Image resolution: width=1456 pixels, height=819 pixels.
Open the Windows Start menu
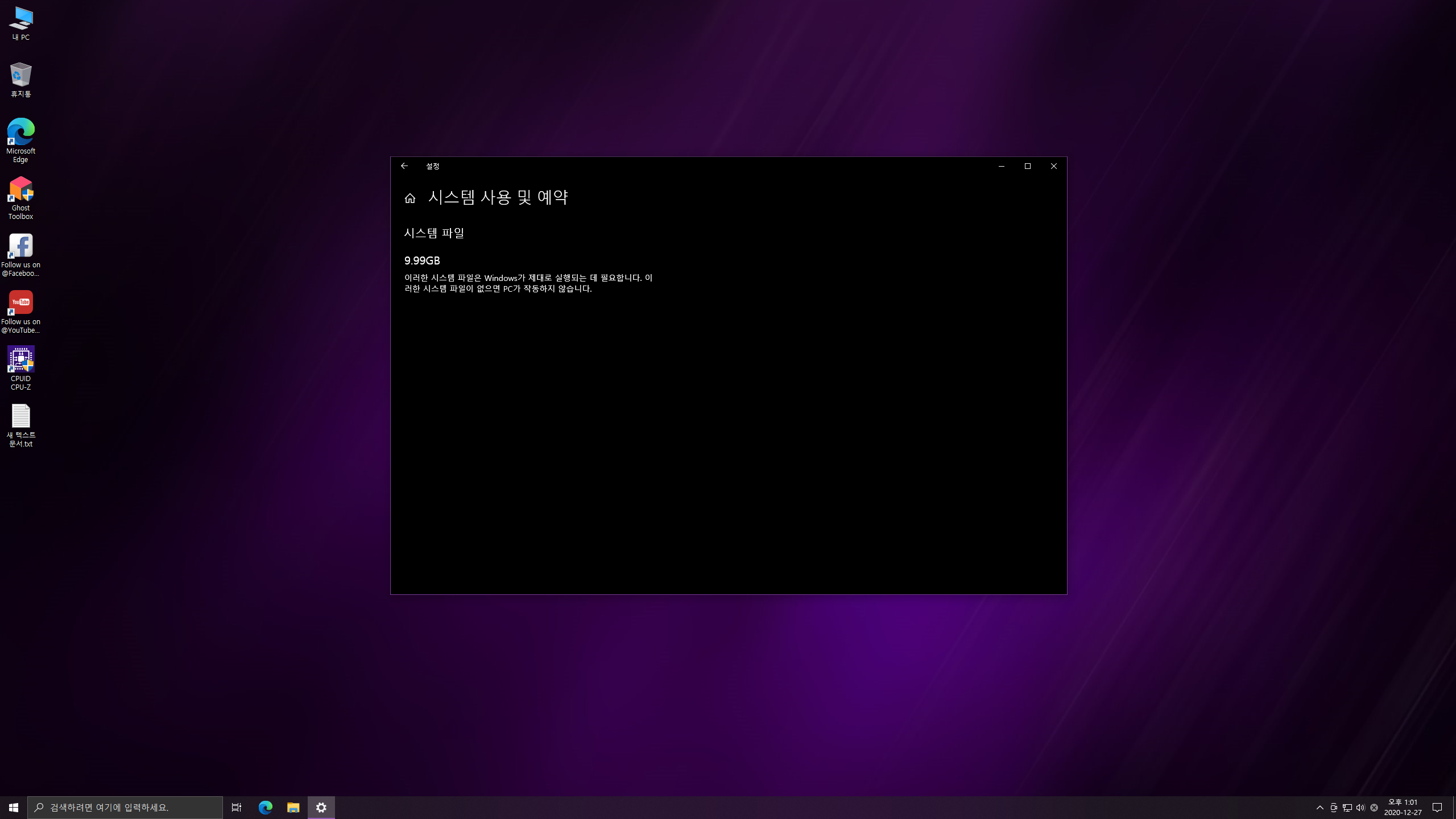tap(14, 808)
